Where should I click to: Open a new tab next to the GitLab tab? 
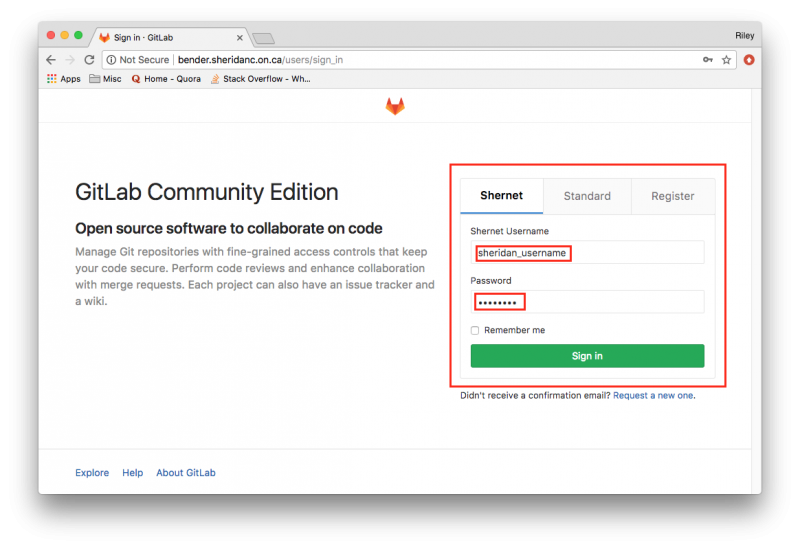(263, 38)
